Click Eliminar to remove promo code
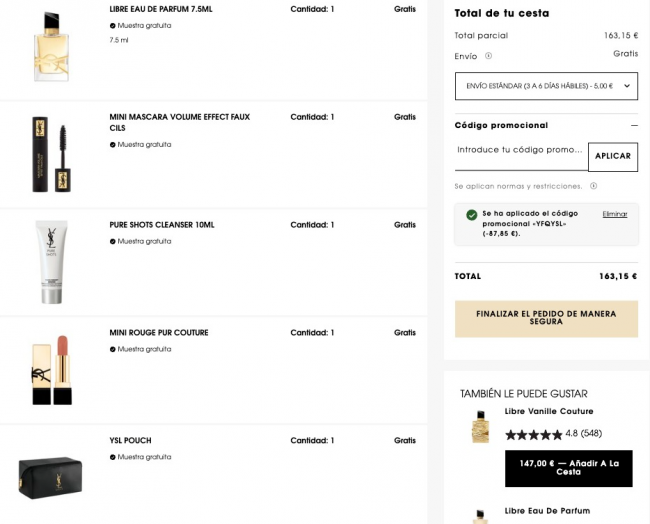 (x=614, y=214)
